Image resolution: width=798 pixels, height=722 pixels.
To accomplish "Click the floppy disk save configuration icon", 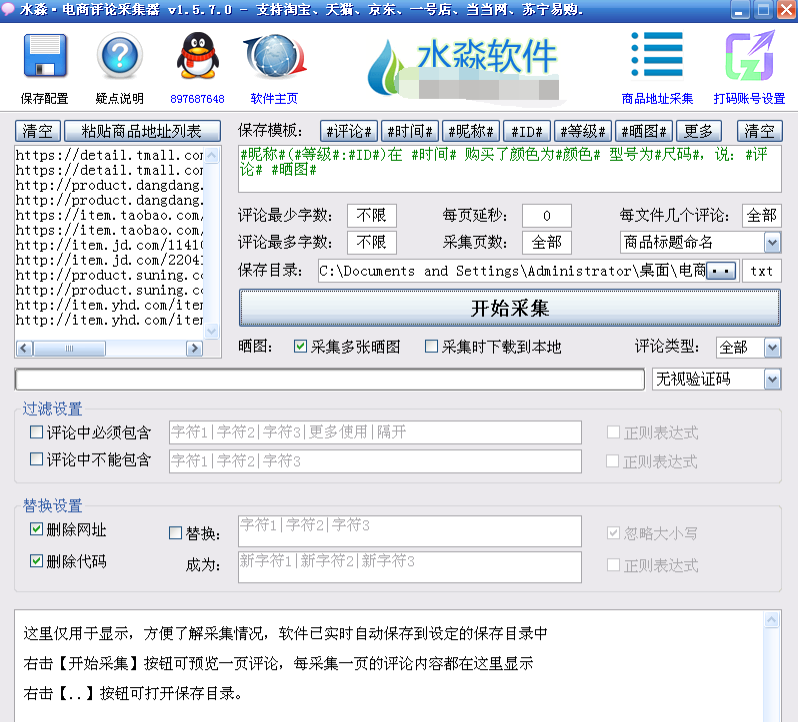I will pos(45,55).
